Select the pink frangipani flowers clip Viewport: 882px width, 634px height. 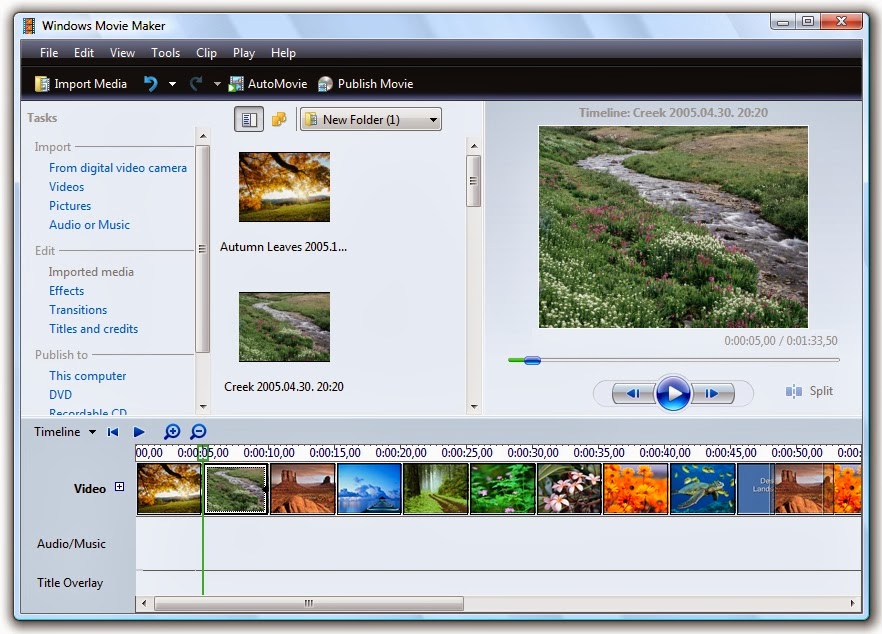pos(569,489)
